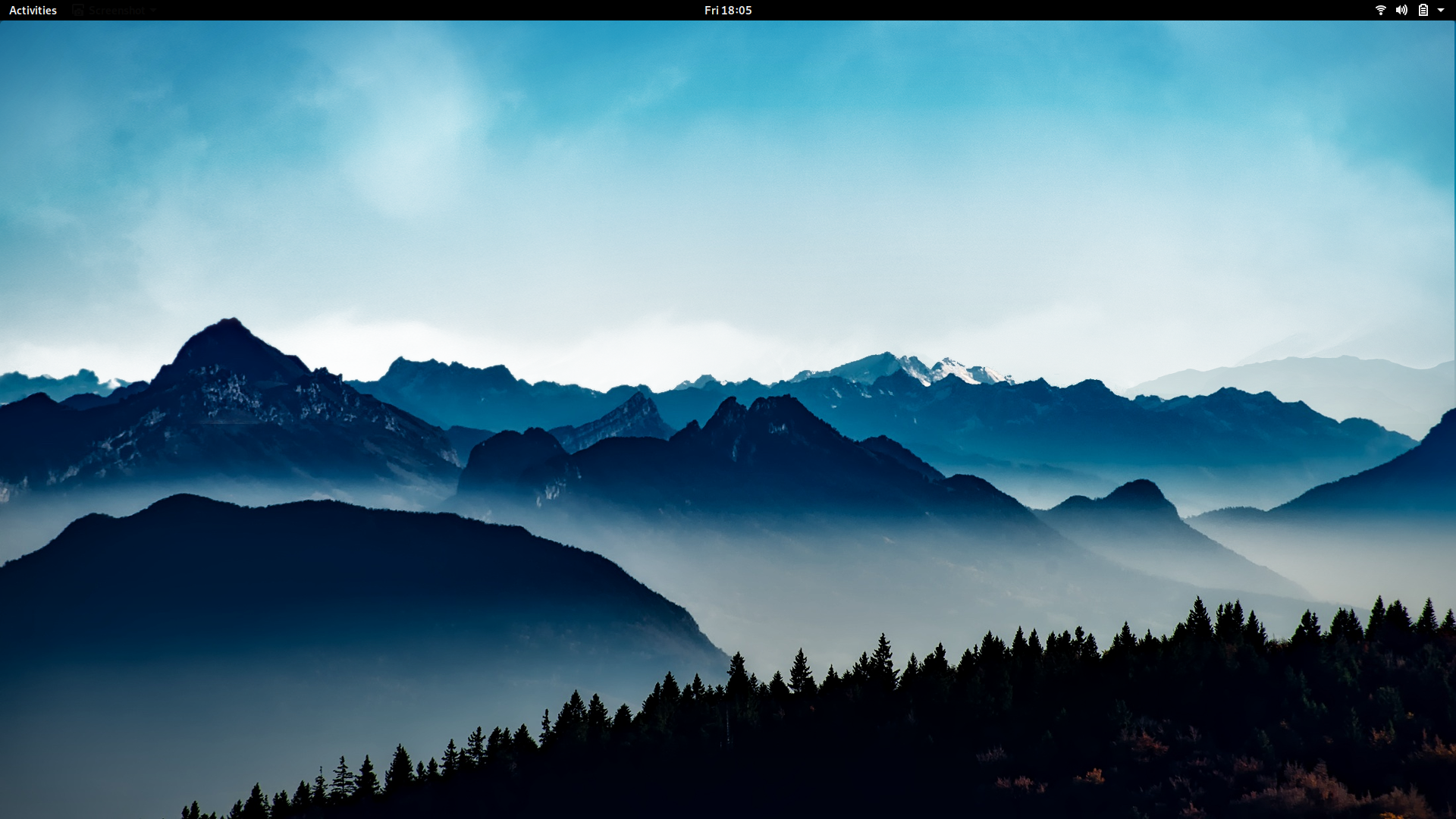Screen dimensions: 1456x819
Task: Select the camera icon beside Activities
Action: tap(78, 10)
